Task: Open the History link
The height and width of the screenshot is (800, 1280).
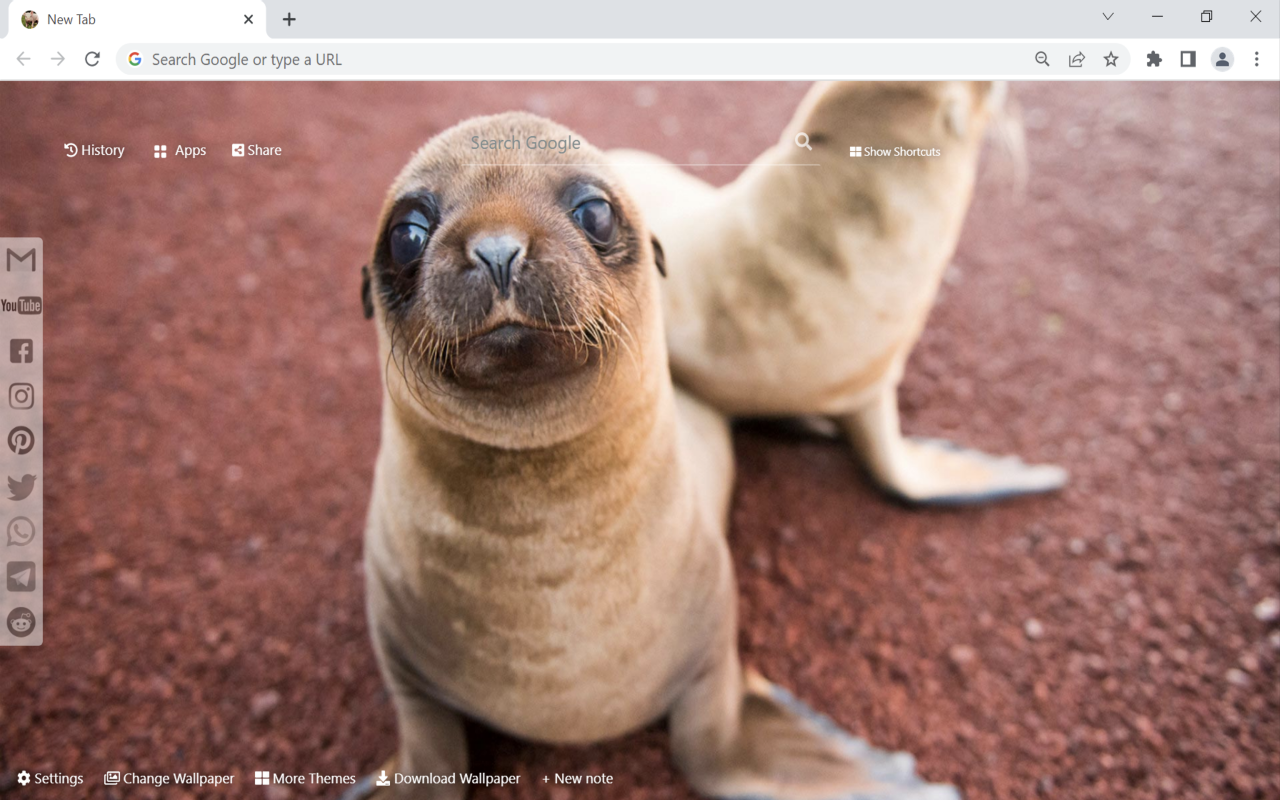Action: (x=94, y=150)
